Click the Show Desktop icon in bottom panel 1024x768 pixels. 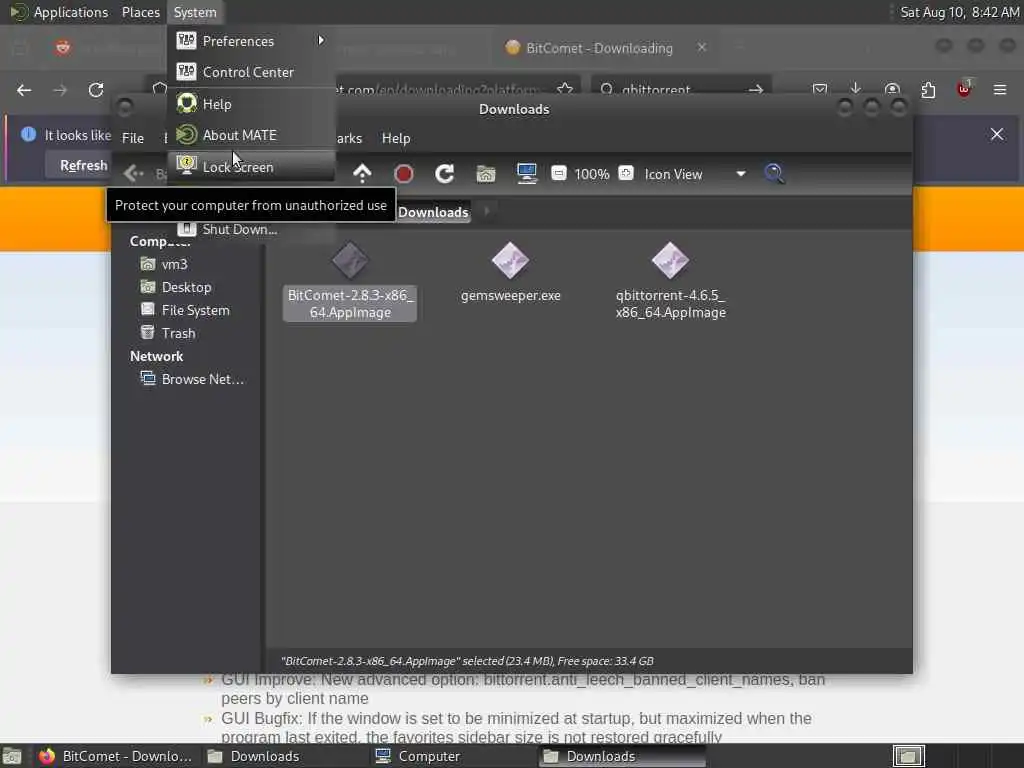[12, 756]
